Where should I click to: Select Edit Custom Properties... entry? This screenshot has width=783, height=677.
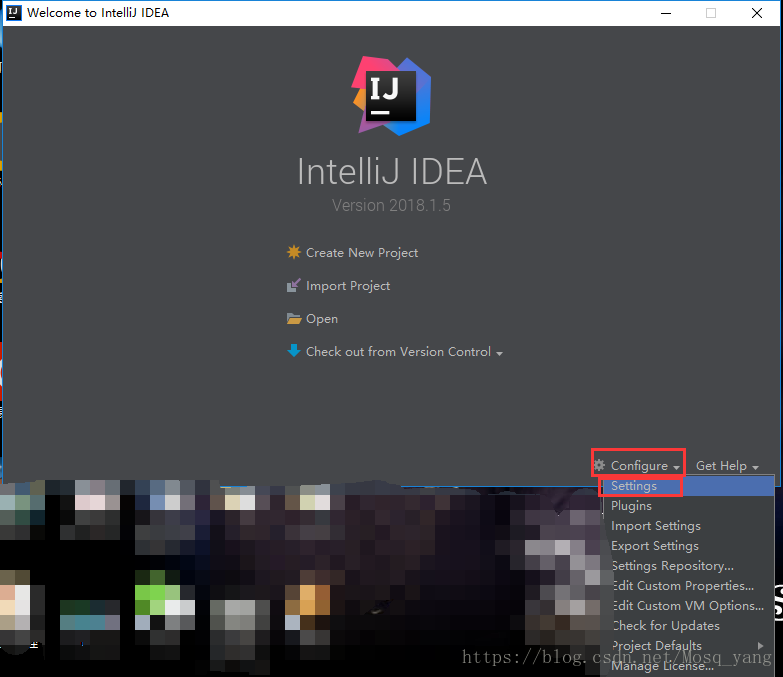click(x=688, y=586)
